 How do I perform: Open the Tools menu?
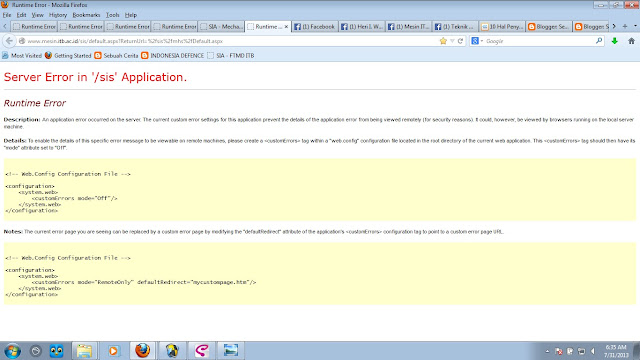click(x=113, y=15)
